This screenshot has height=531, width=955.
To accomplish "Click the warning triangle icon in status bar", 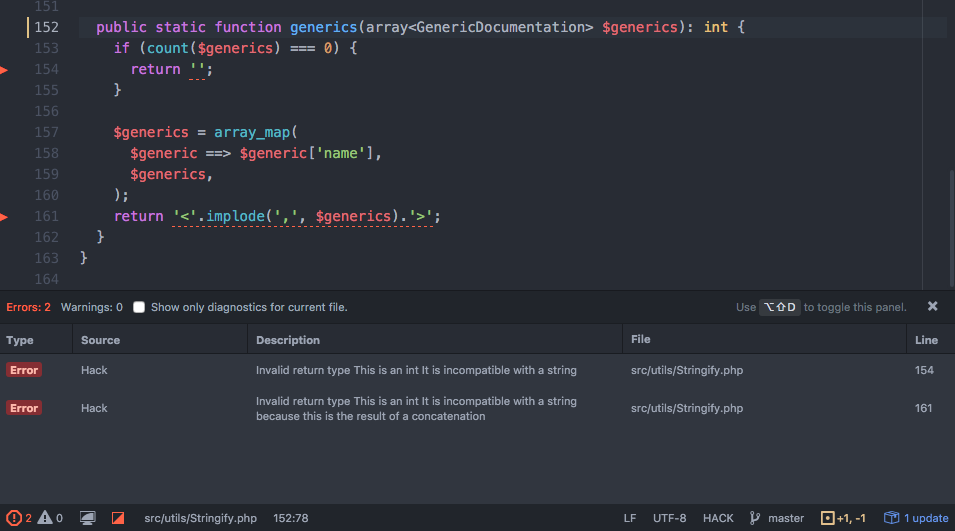I will [x=45, y=518].
